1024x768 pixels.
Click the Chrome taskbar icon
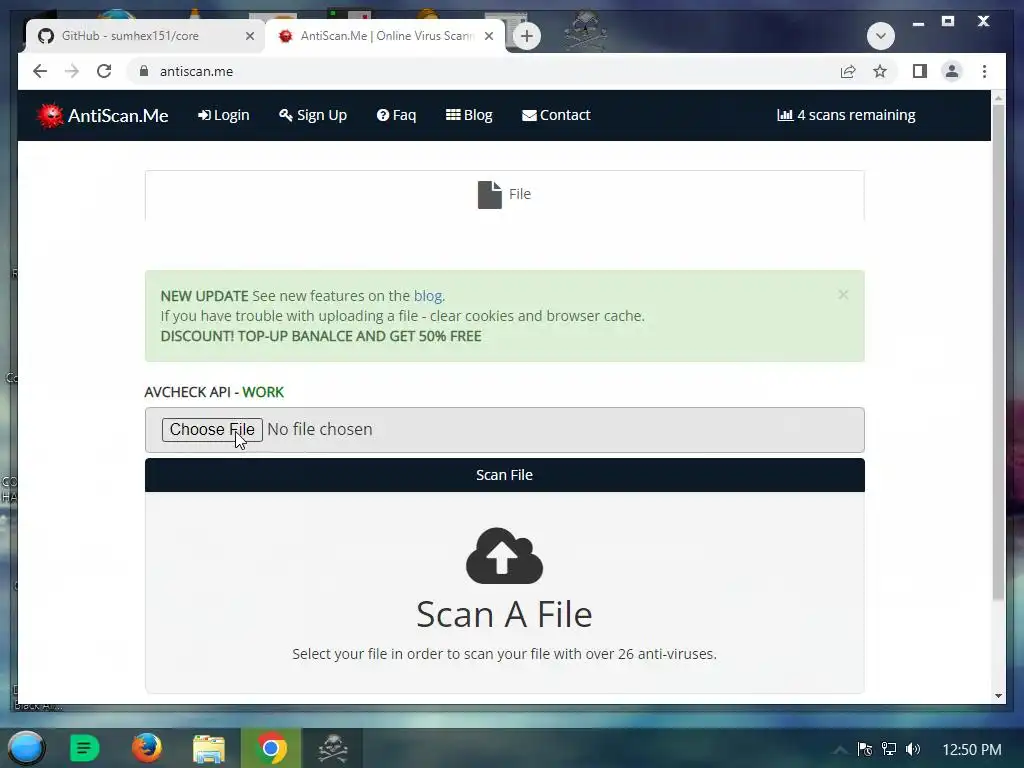tap(271, 748)
